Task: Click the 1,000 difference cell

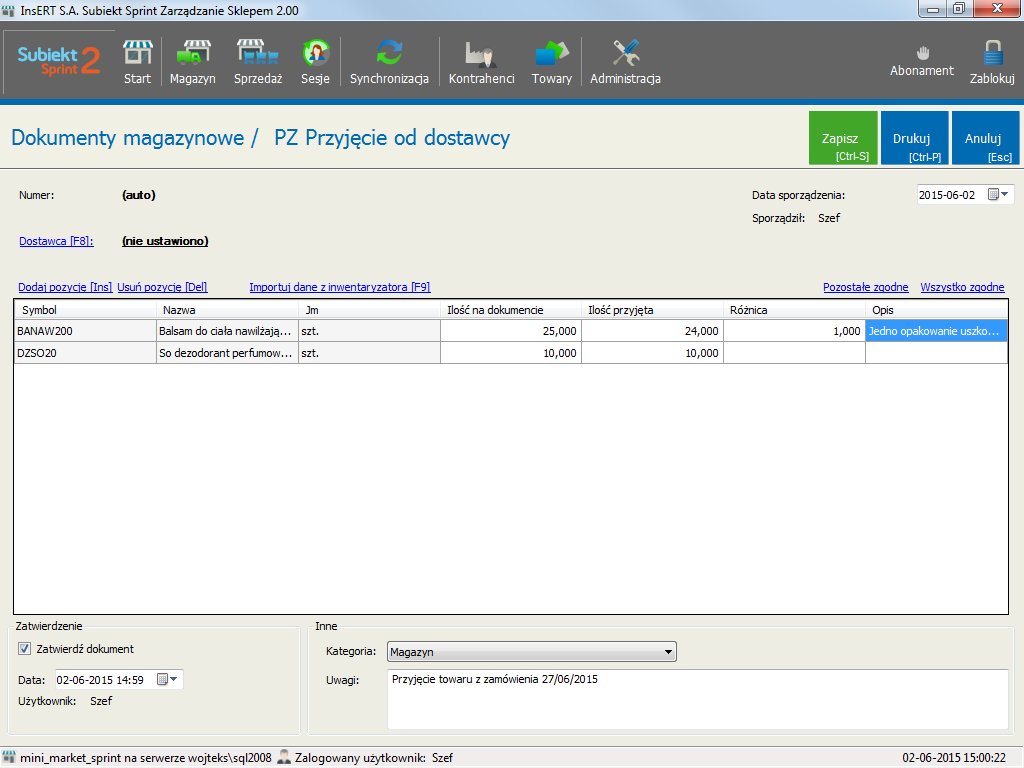Action: 794,331
